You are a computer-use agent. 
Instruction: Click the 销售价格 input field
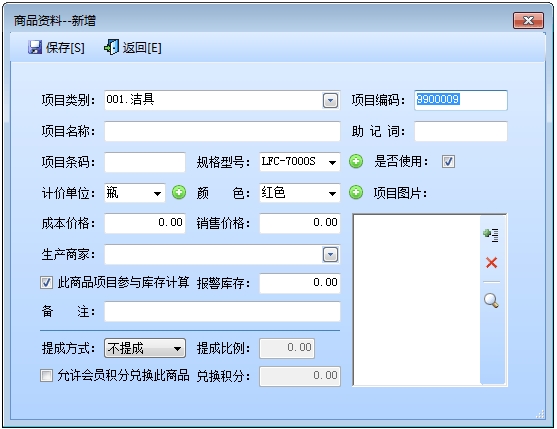pyautogui.click(x=300, y=223)
